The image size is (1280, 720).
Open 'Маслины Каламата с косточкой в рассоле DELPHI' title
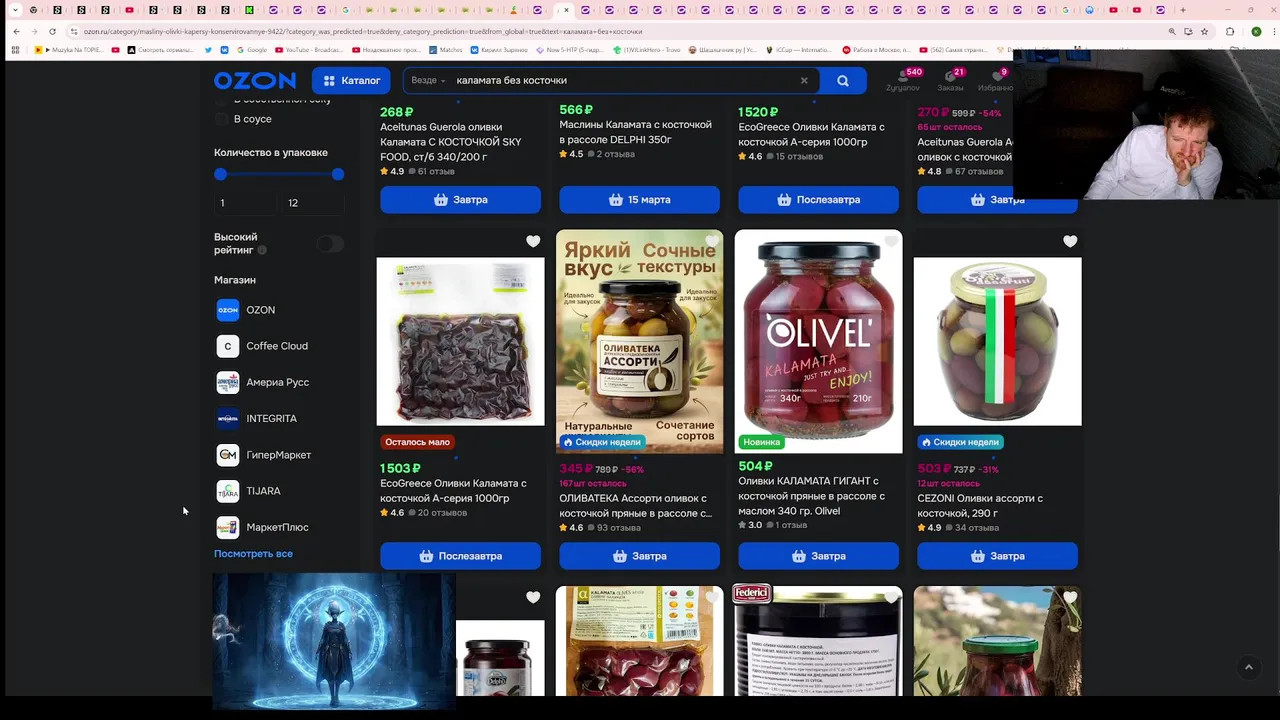click(x=635, y=132)
